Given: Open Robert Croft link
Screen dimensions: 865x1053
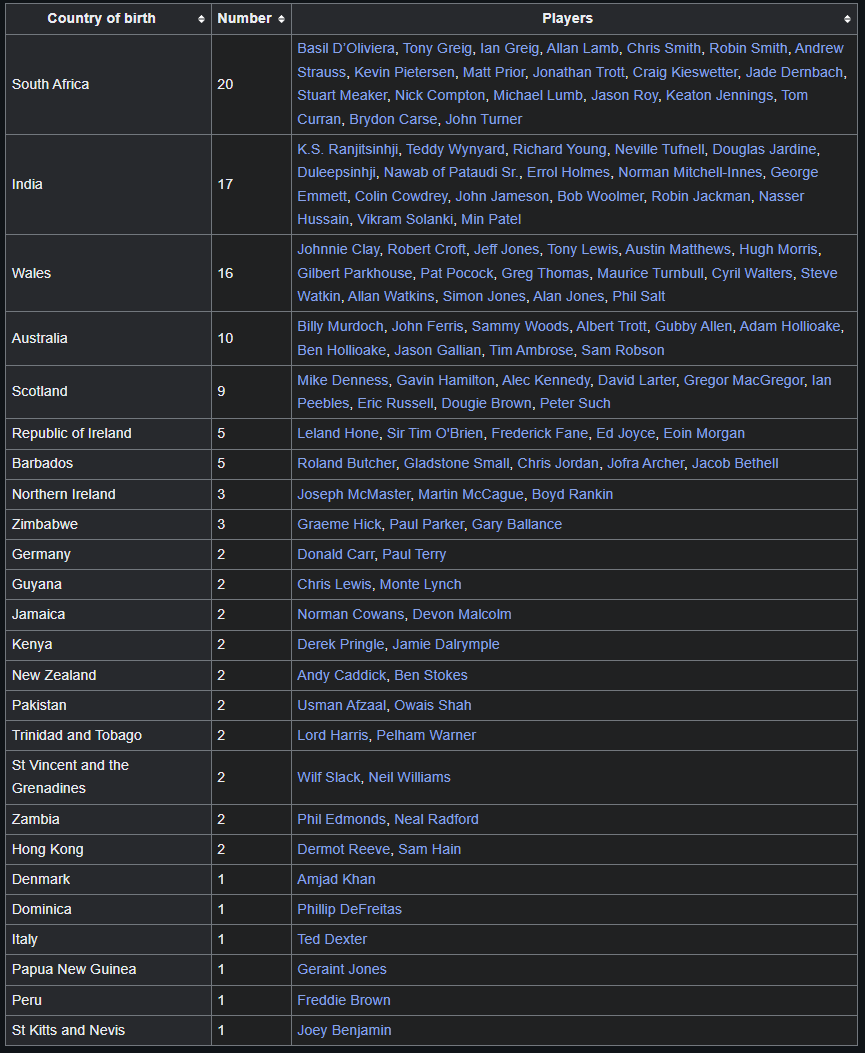Looking at the screenshot, I should coord(426,249).
